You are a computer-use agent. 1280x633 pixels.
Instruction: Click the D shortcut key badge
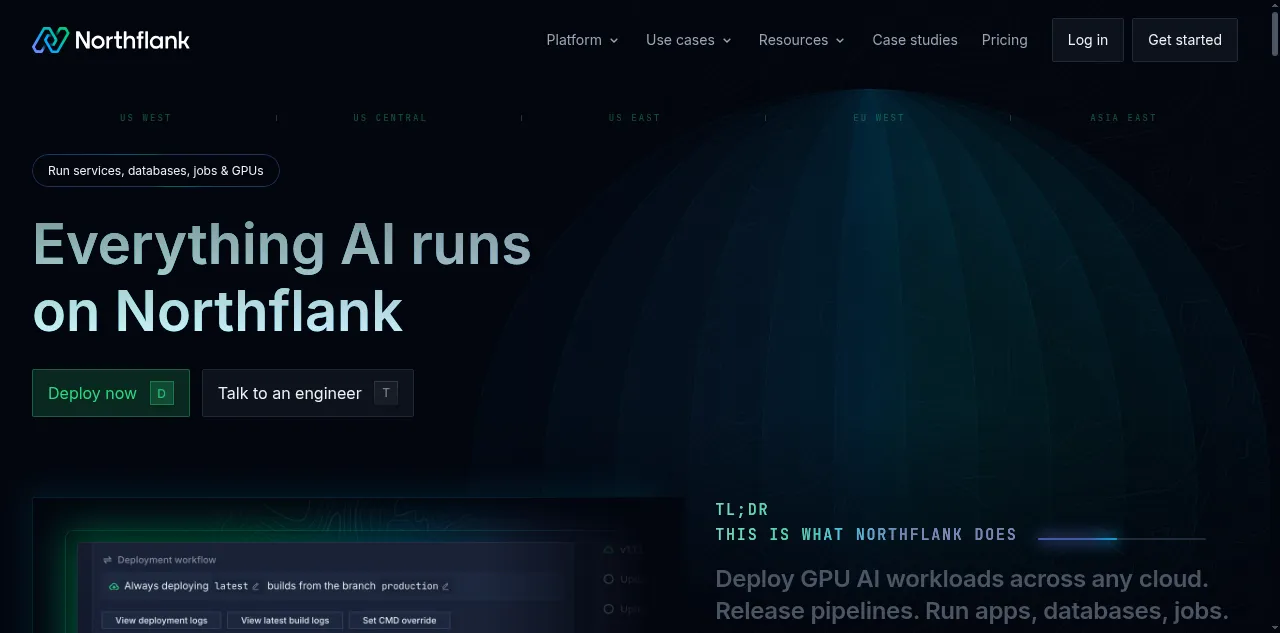[162, 393]
